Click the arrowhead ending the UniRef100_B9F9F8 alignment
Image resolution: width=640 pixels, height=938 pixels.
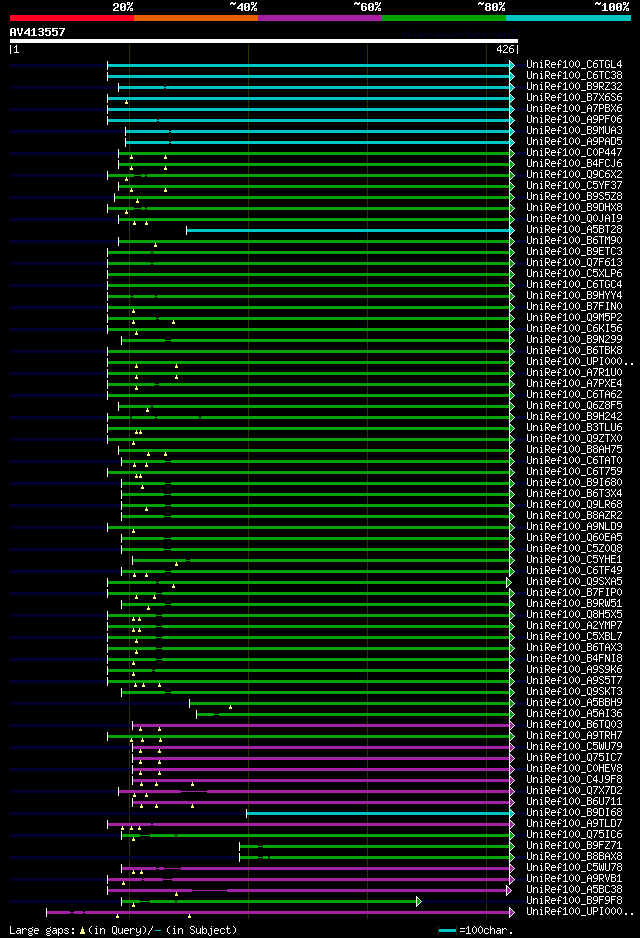[419, 902]
